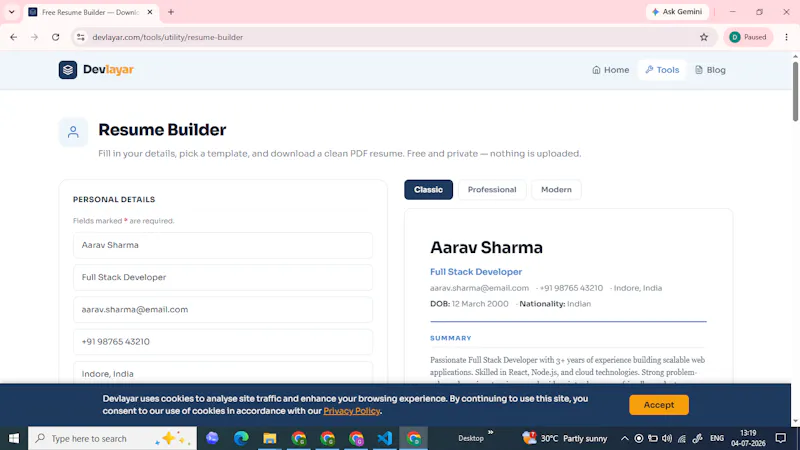Switch to the Modern template
Screen dimensions: 800x450
click(x=556, y=190)
